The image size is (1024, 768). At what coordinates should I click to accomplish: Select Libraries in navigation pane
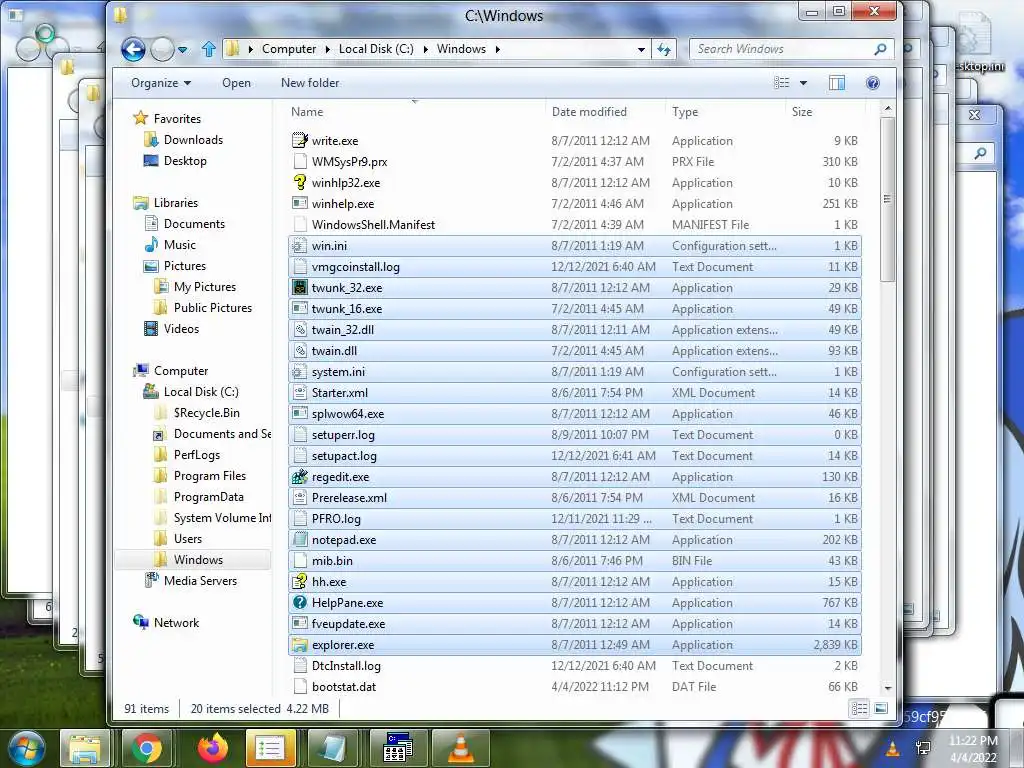coord(176,202)
